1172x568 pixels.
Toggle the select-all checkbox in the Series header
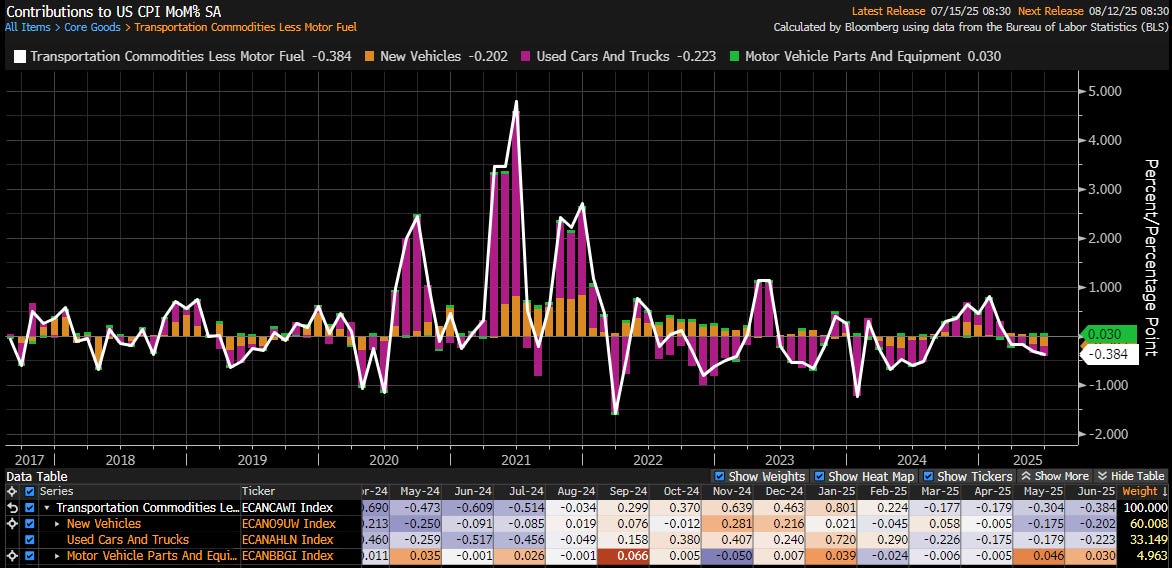30,492
